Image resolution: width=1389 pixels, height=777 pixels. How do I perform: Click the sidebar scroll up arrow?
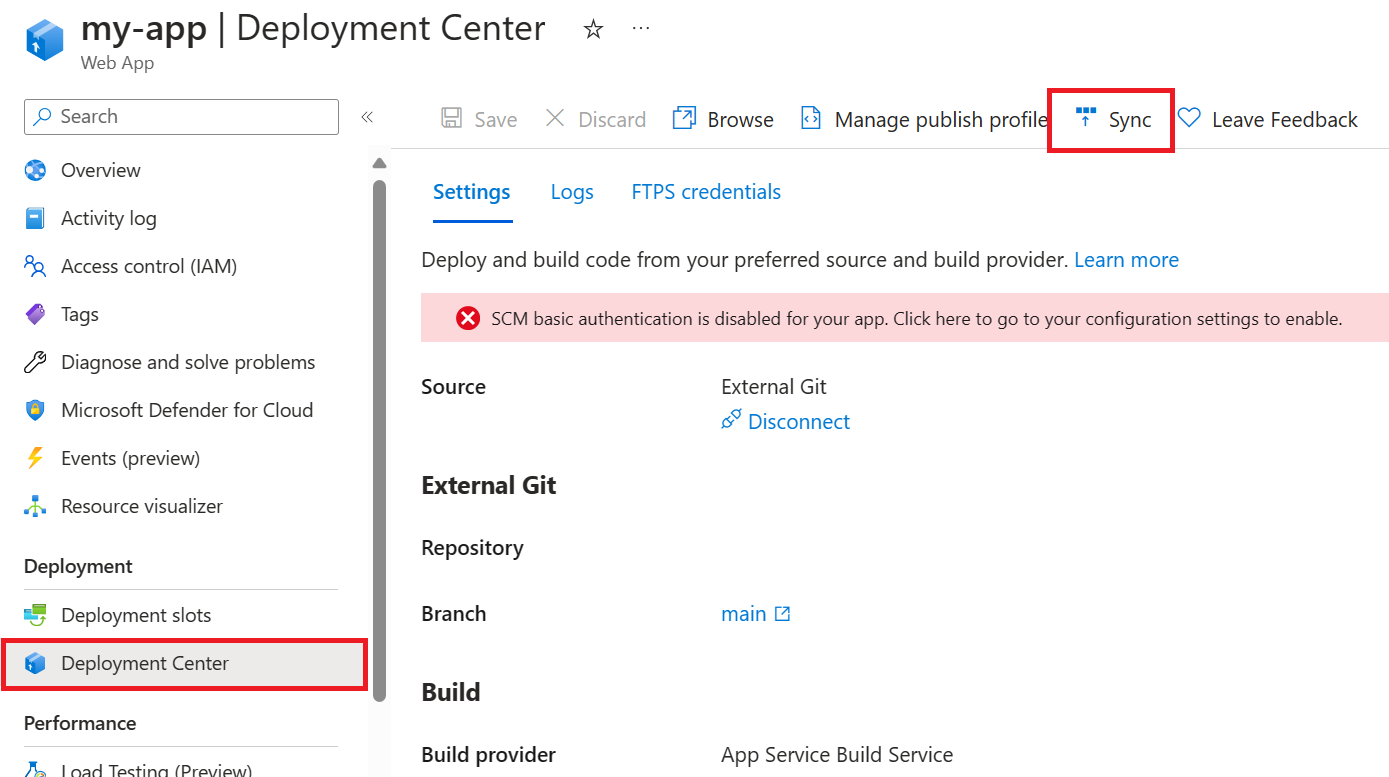click(x=379, y=163)
